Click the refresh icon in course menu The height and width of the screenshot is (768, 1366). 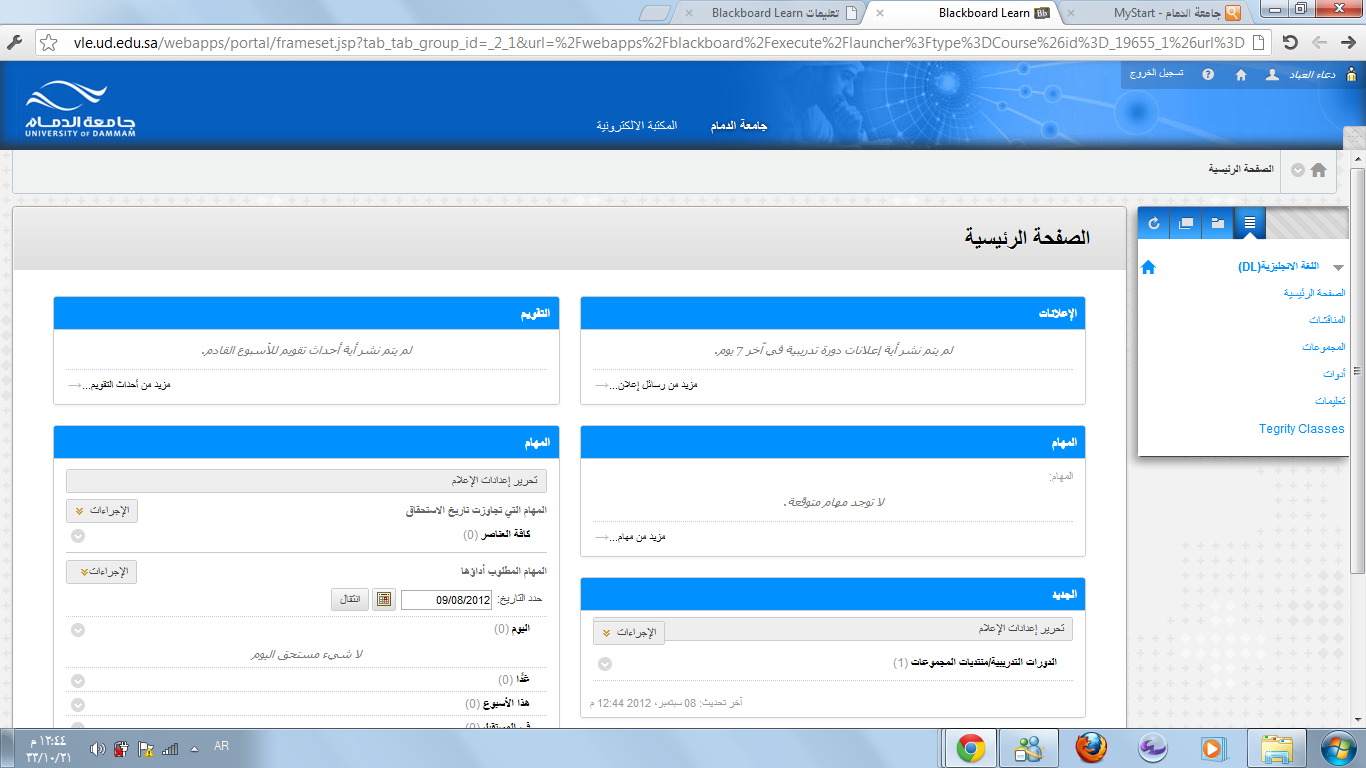[1154, 223]
